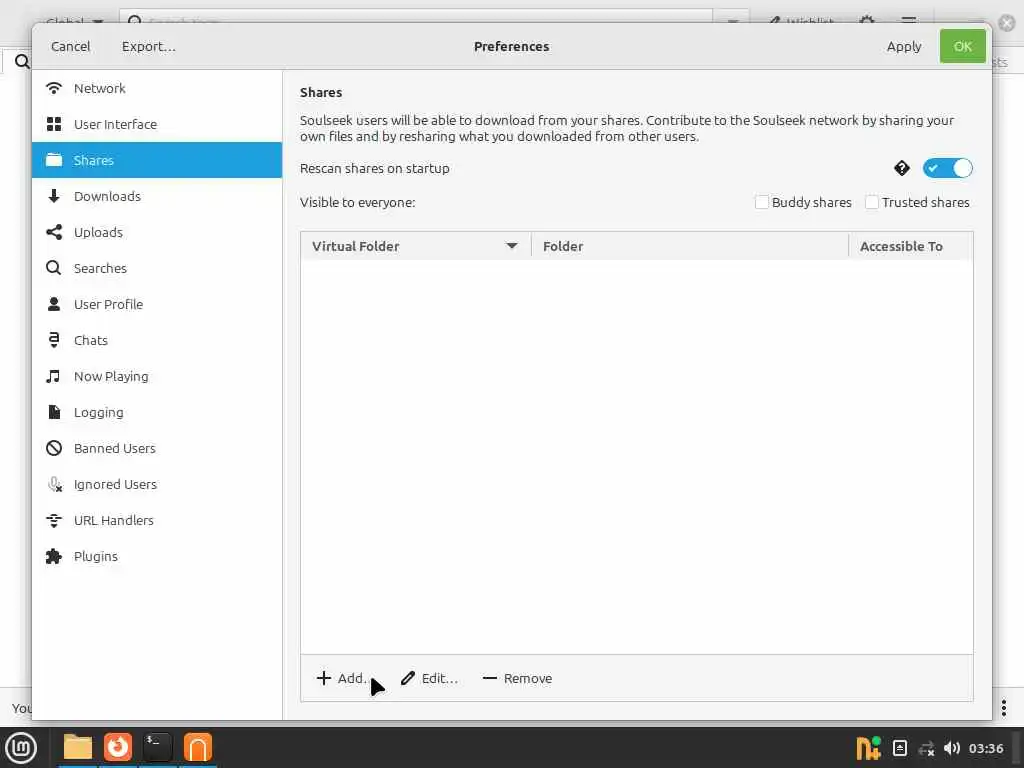Select URL Handlers label in sidebar
Image resolution: width=1024 pixels, height=768 pixels.
114,520
